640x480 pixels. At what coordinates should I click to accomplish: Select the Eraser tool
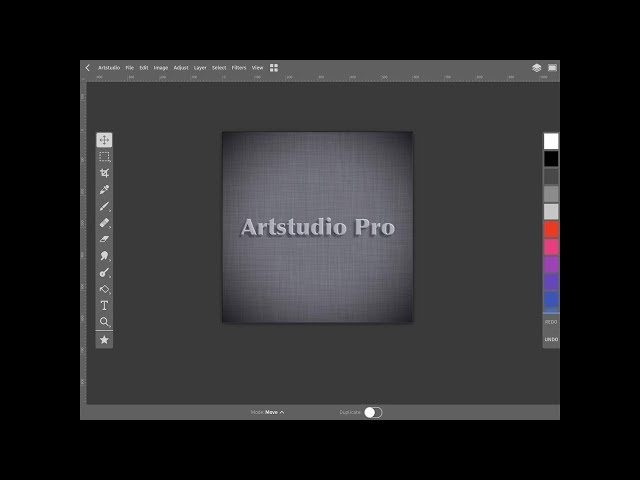pos(104,239)
